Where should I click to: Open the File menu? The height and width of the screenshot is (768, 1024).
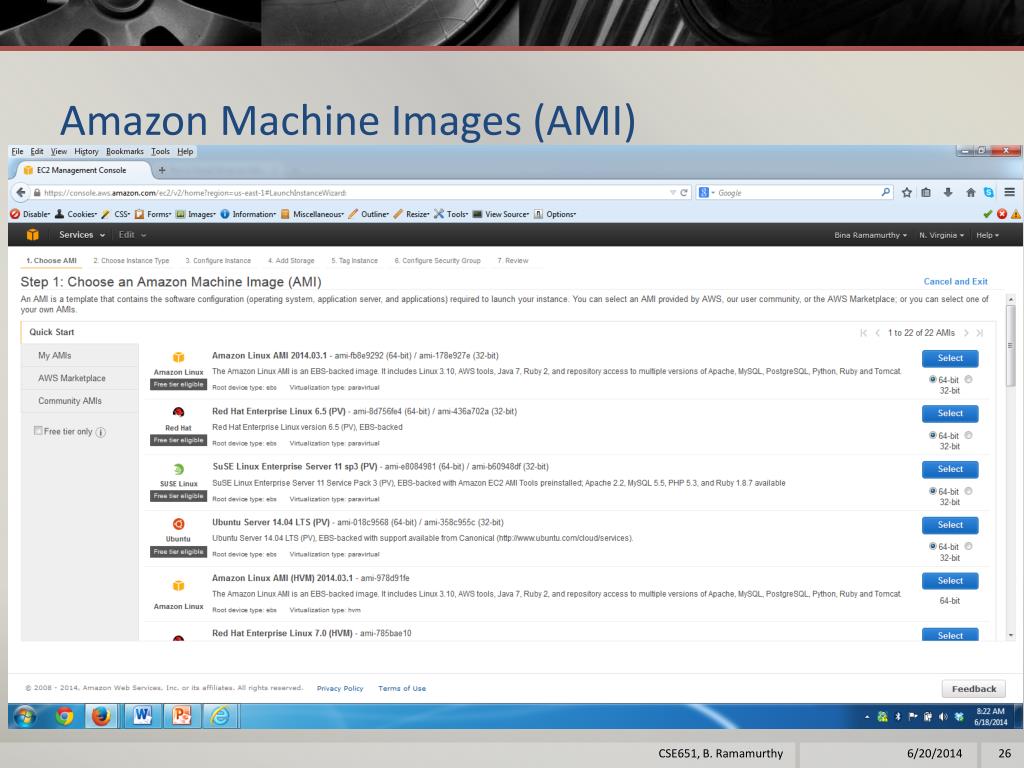click(x=17, y=152)
